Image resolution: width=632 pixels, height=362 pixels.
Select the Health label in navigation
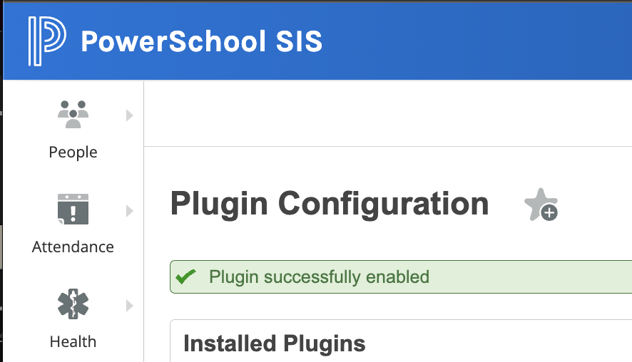tap(73, 342)
